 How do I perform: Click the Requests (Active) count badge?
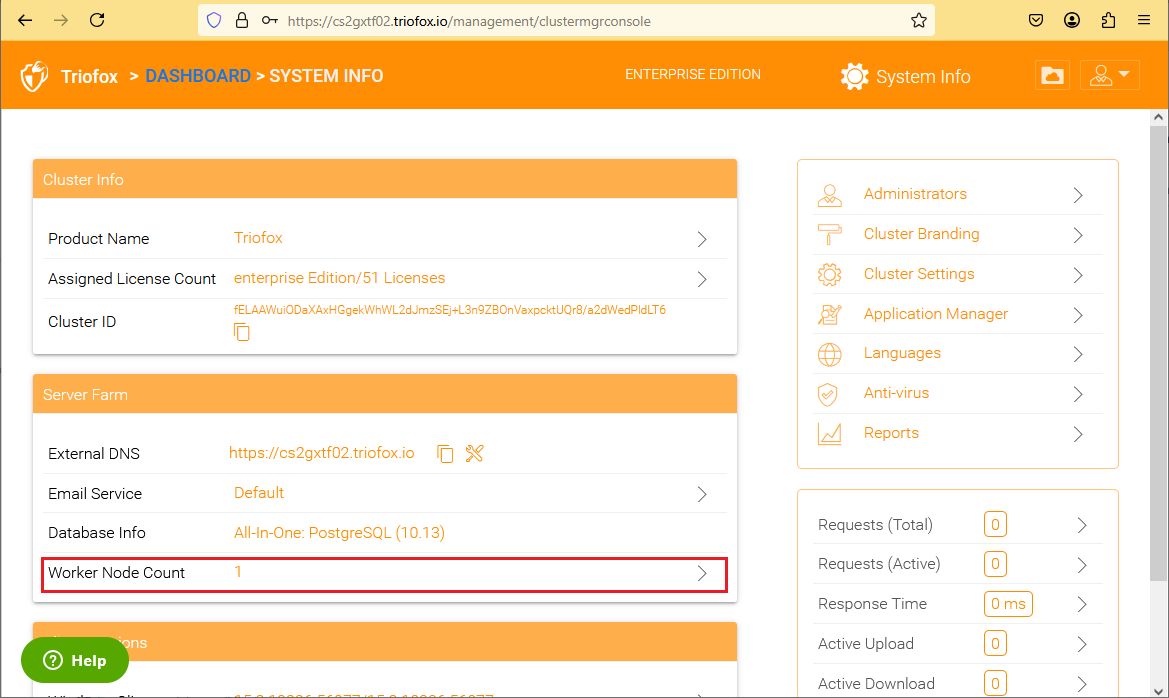pyautogui.click(x=995, y=565)
